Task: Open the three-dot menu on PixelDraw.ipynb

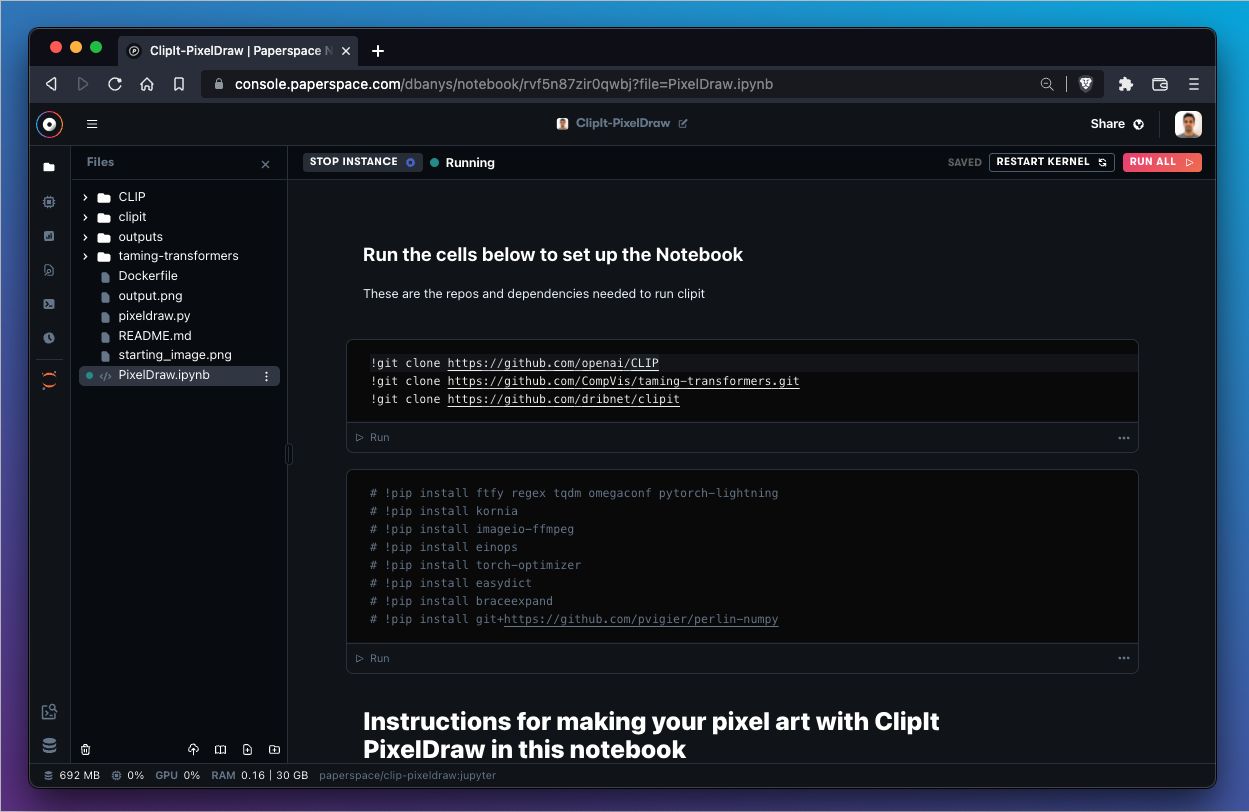Action: (266, 376)
